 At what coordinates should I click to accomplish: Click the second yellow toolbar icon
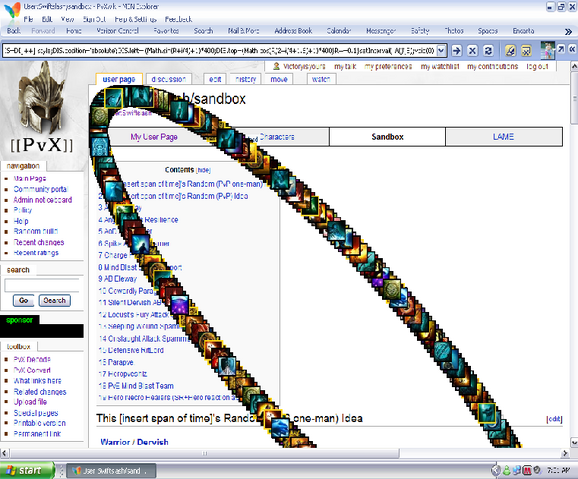point(526,51)
